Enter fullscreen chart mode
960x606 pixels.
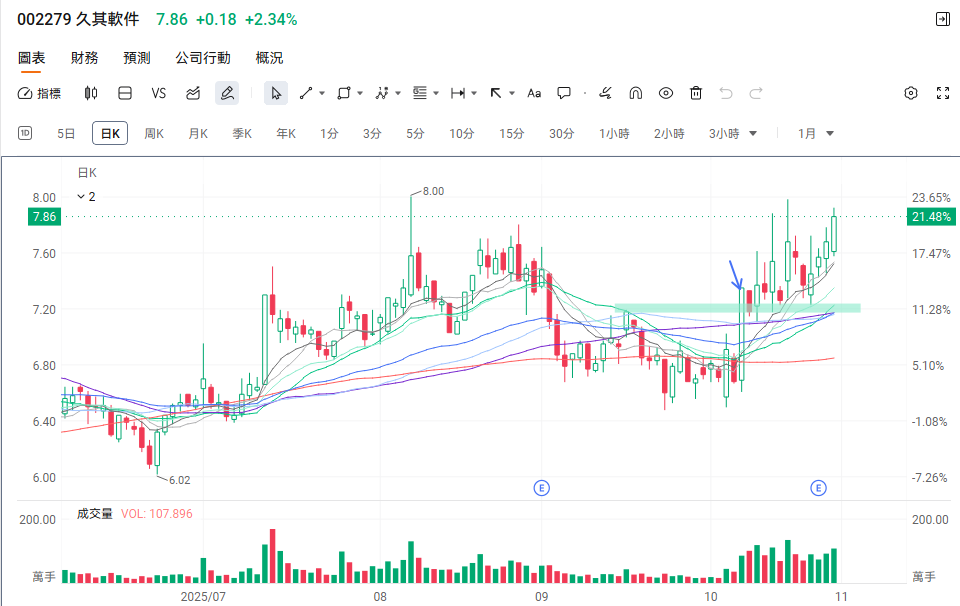click(x=943, y=93)
